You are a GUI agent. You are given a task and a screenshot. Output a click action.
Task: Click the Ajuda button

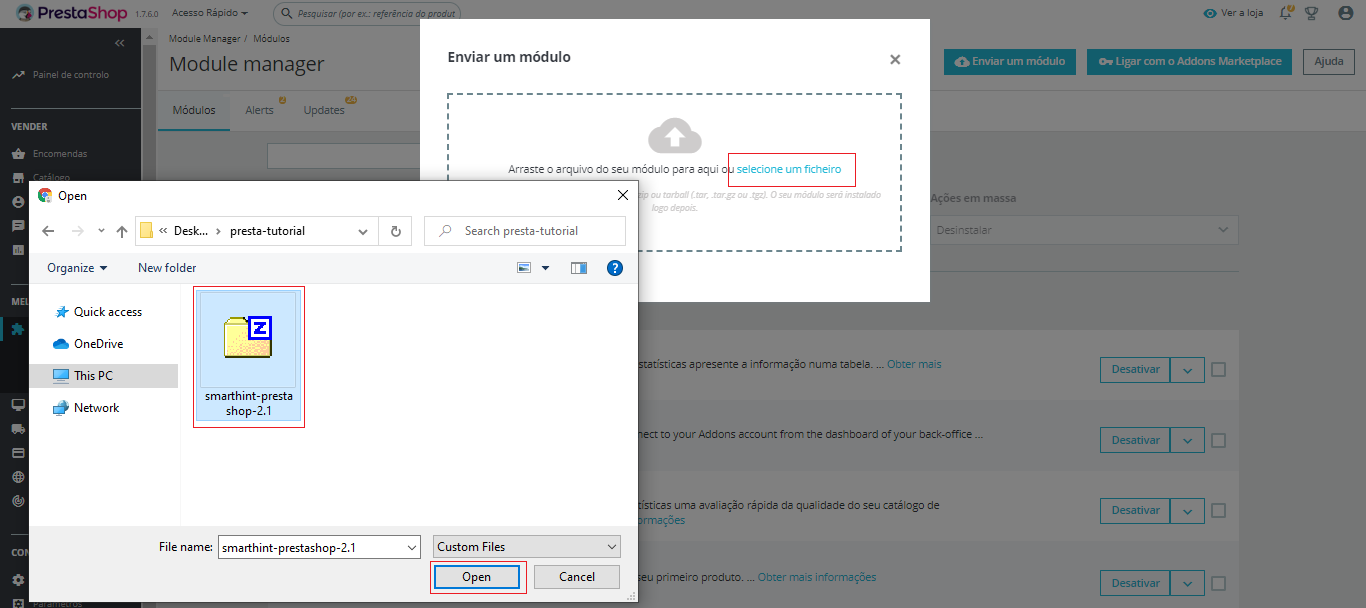[1328, 61]
